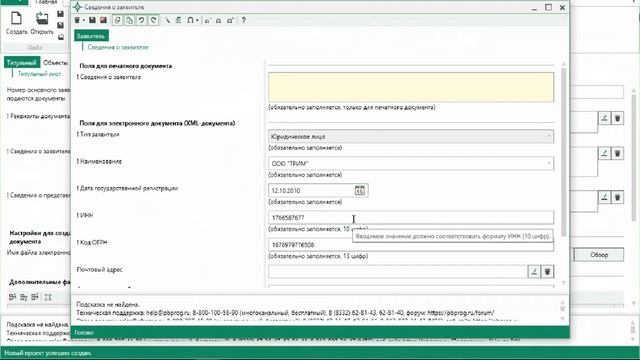The width and height of the screenshot is (640, 360).
Task: Click the redo arrow in dialog toolbar
Action: click(153, 20)
